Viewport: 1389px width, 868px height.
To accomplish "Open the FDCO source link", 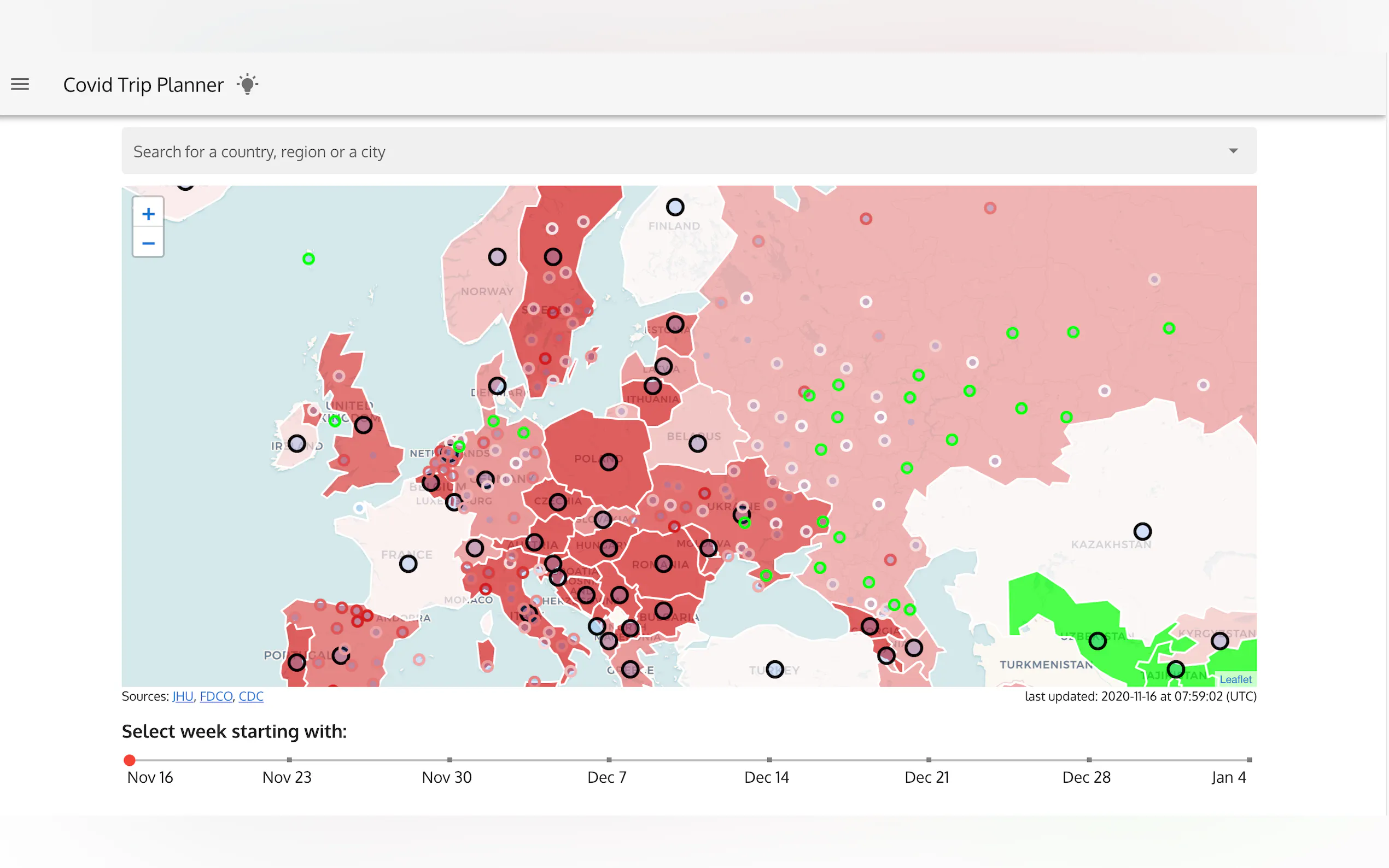I will (216, 696).
